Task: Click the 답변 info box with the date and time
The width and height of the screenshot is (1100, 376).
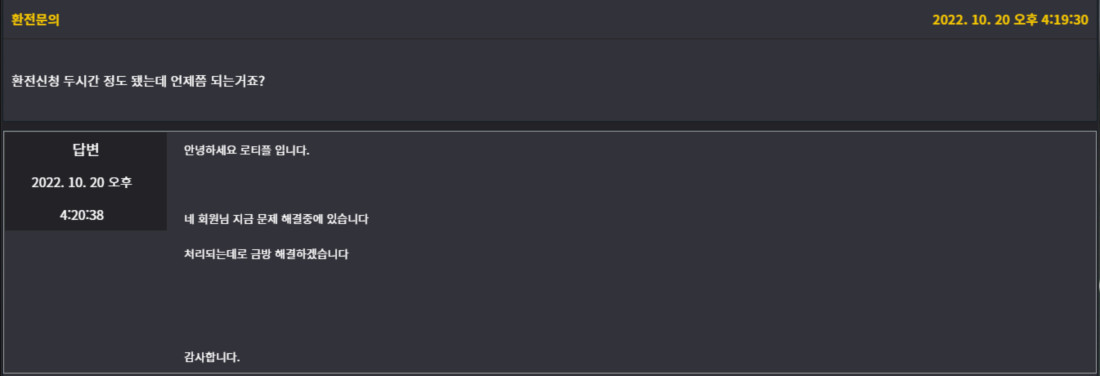Action: pyautogui.click(x=86, y=181)
